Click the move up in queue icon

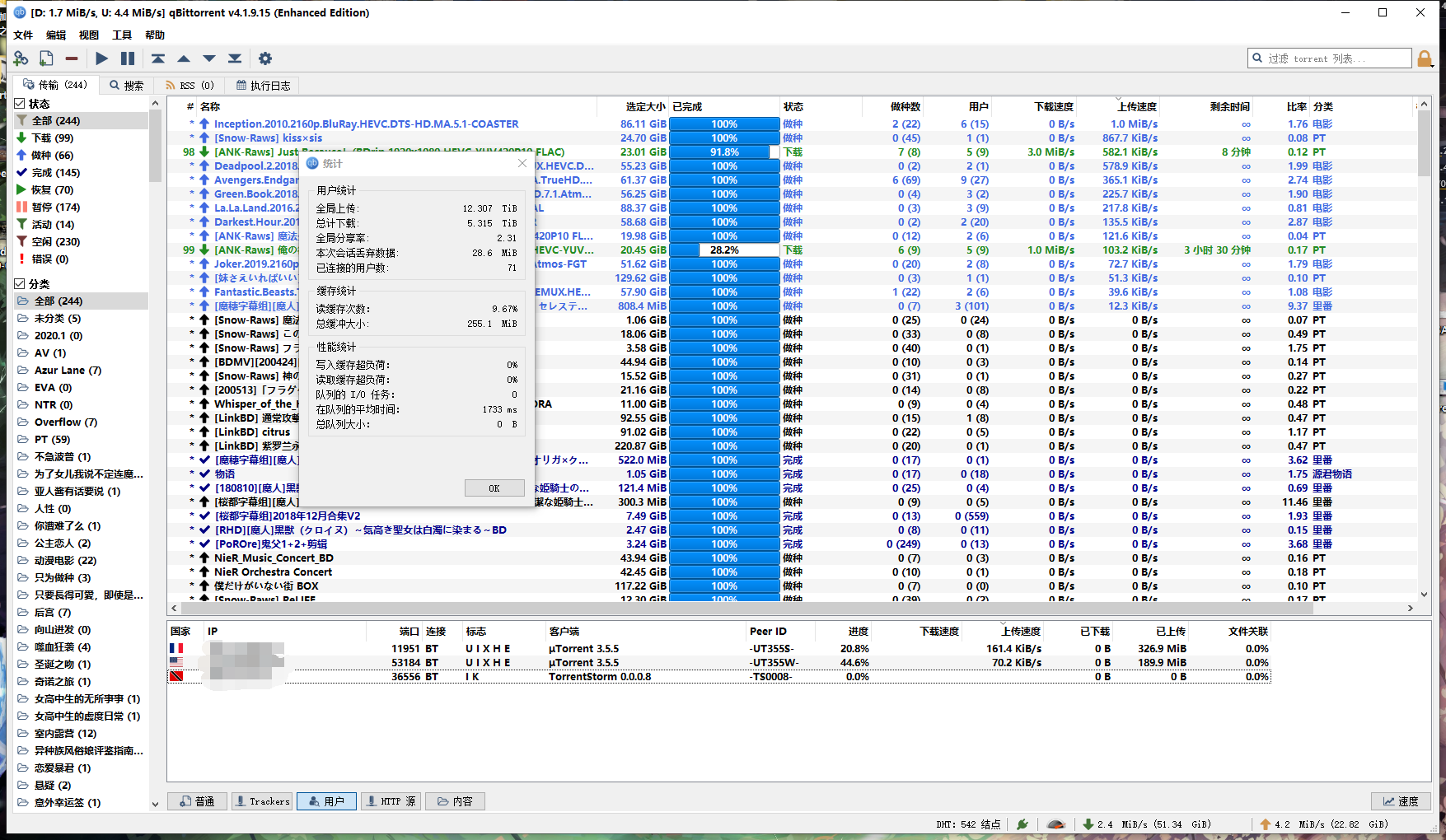184,58
